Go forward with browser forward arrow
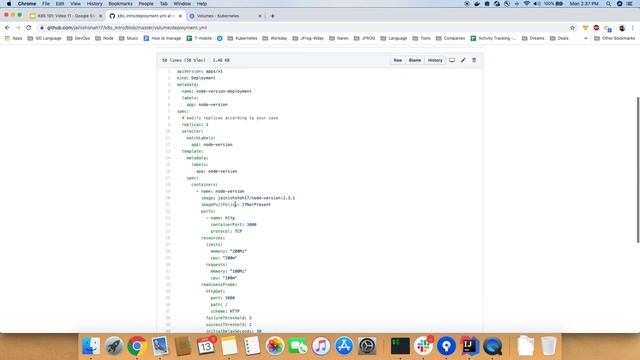Screen dimensions: 640x360 18,28
